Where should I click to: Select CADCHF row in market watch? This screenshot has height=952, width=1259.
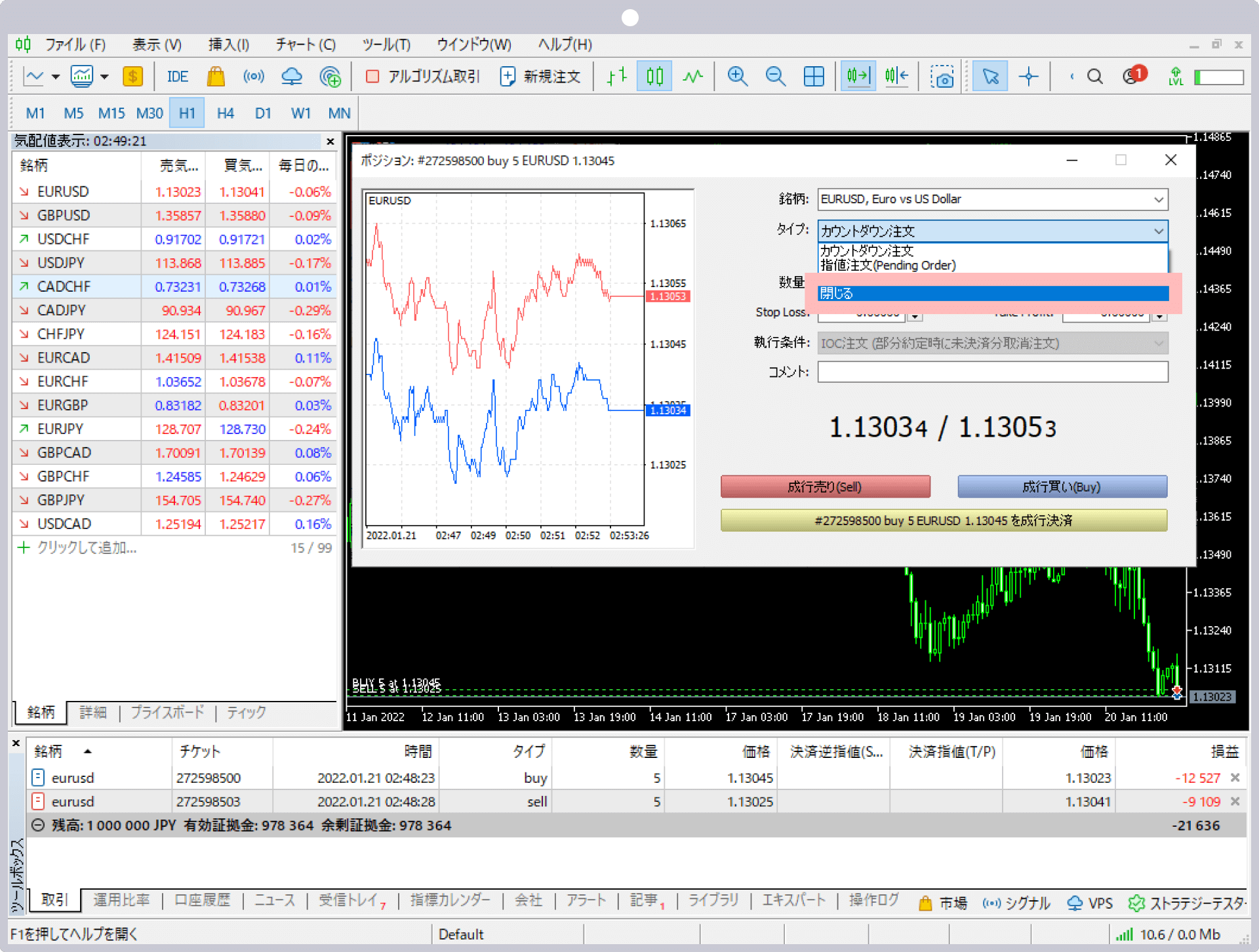pos(174,287)
